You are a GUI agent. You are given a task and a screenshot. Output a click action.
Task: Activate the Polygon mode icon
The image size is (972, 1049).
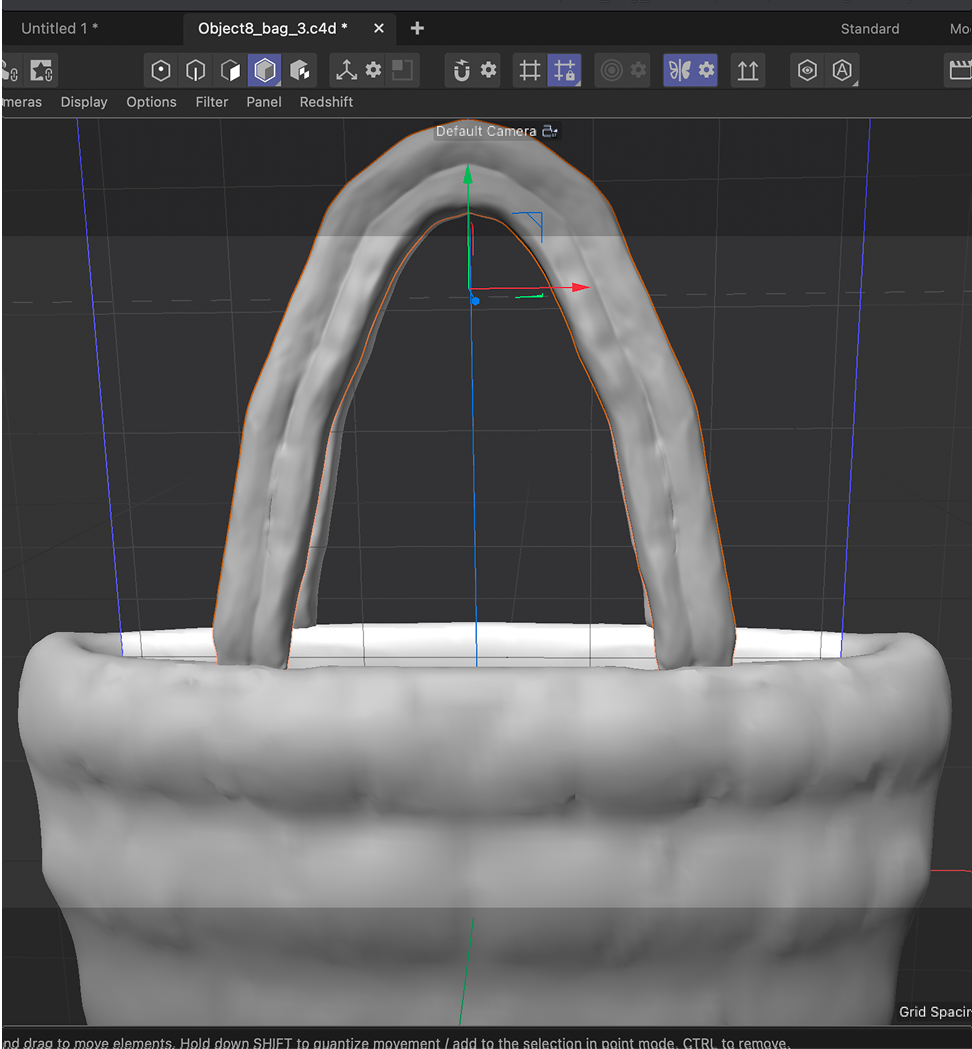(229, 70)
